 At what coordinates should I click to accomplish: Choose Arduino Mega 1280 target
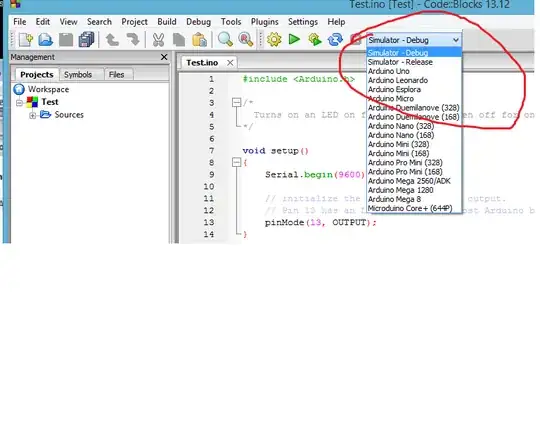[x=414, y=190]
